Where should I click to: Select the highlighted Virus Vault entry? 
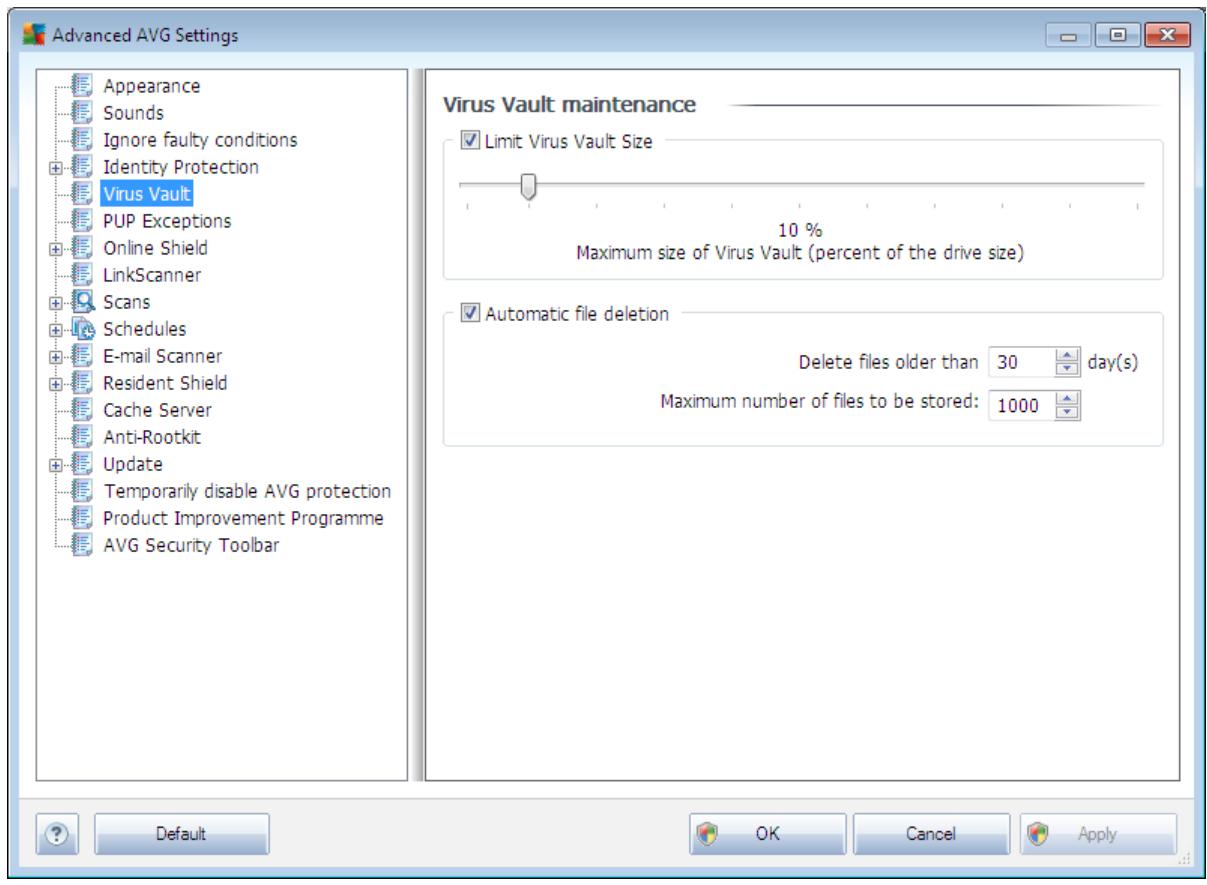(147, 194)
